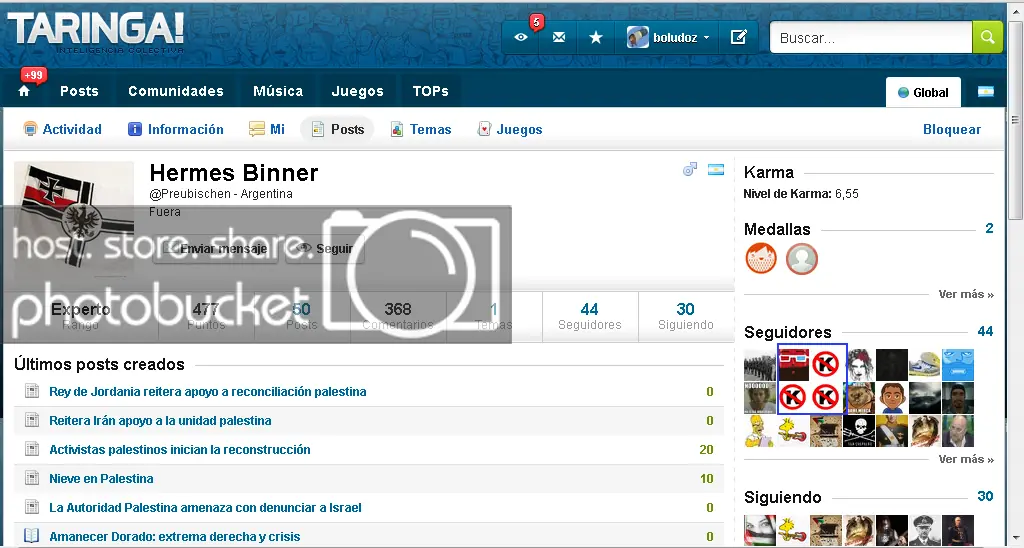
Task: Click the document icon beside Nieve en Palestina
Action: (32, 479)
